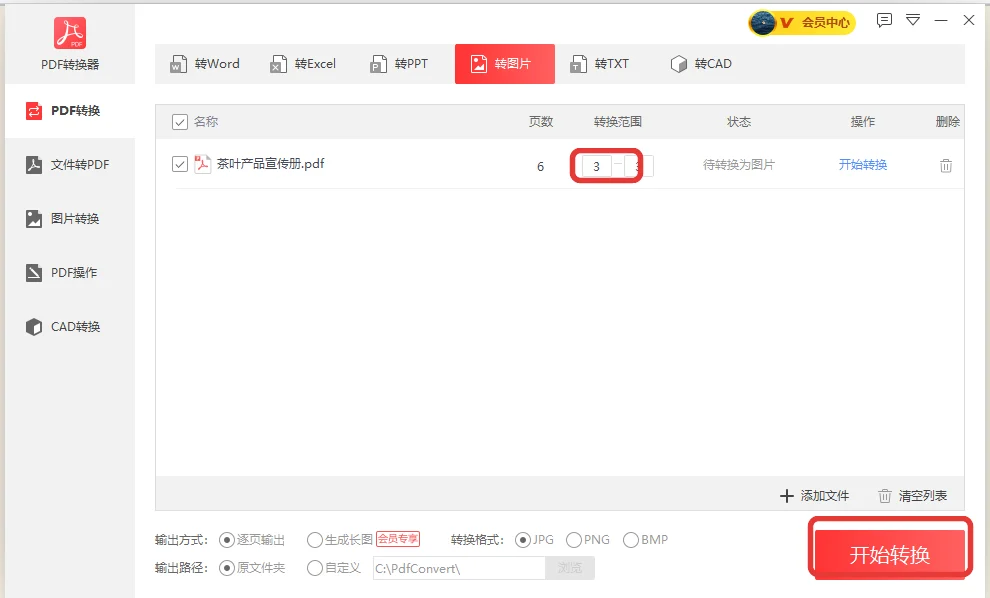The width and height of the screenshot is (990, 598).
Task: Open PDF操作 in the sidebar
Action: [70, 273]
